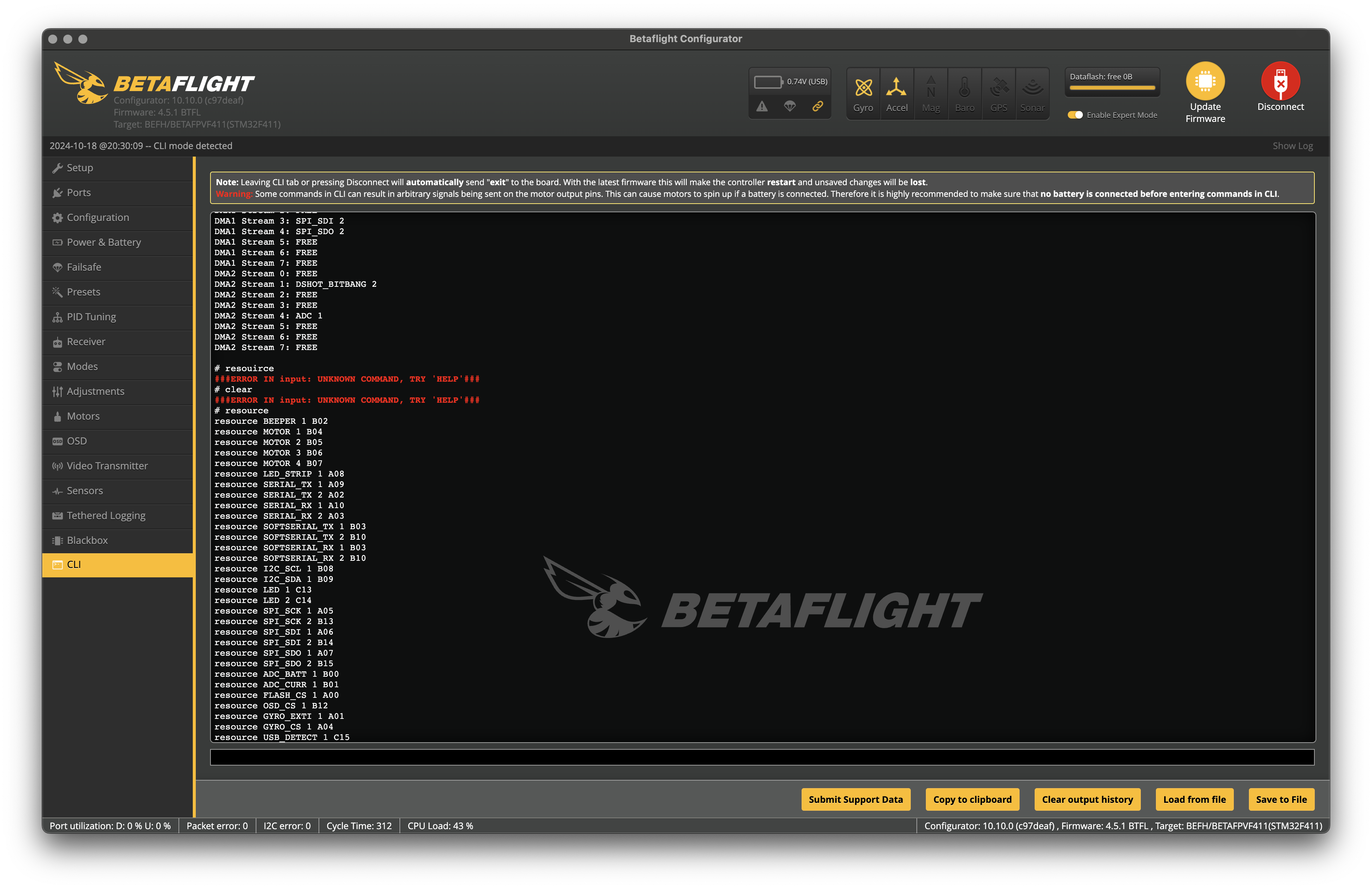Click the battery voltage indicator icon
The image size is (1372, 889).
(768, 82)
